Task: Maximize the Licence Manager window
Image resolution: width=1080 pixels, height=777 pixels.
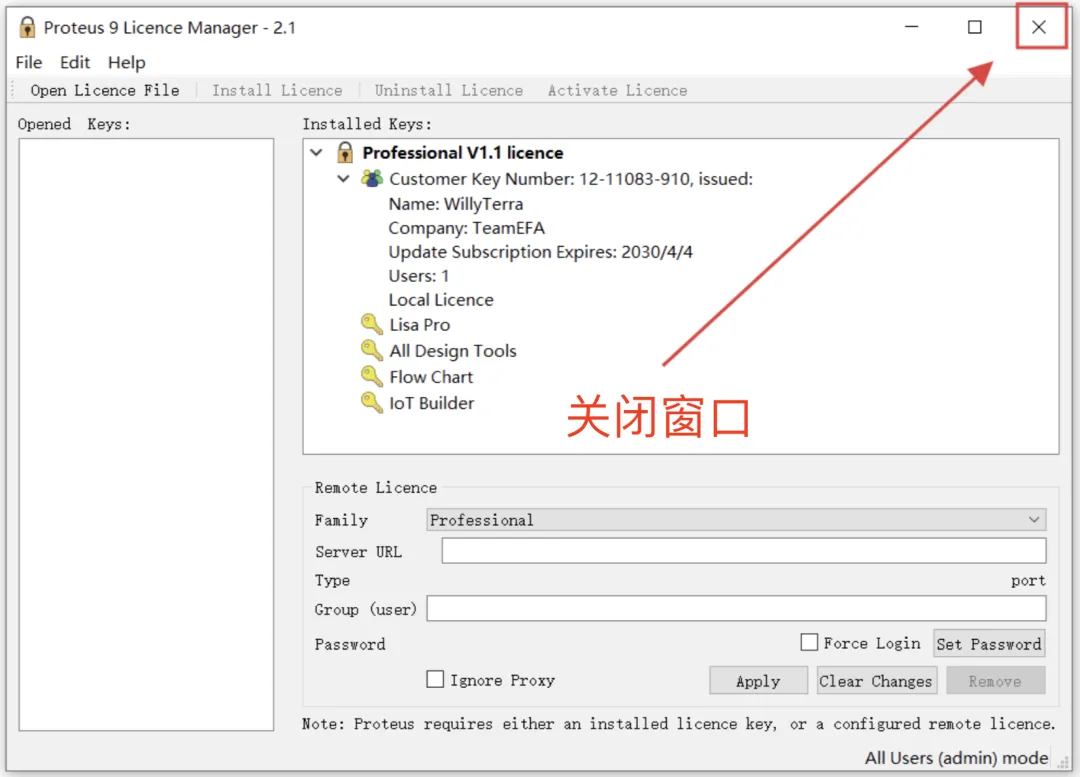Action: (975, 27)
